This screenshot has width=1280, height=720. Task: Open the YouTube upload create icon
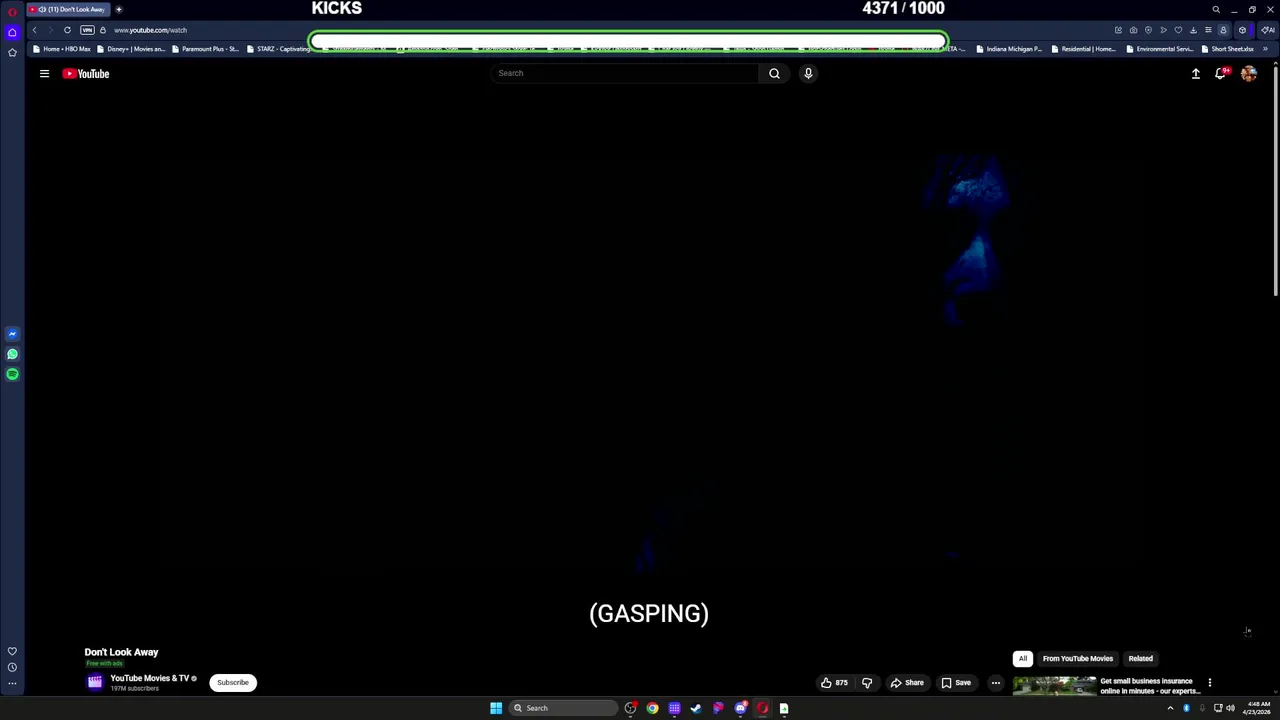(x=1195, y=73)
